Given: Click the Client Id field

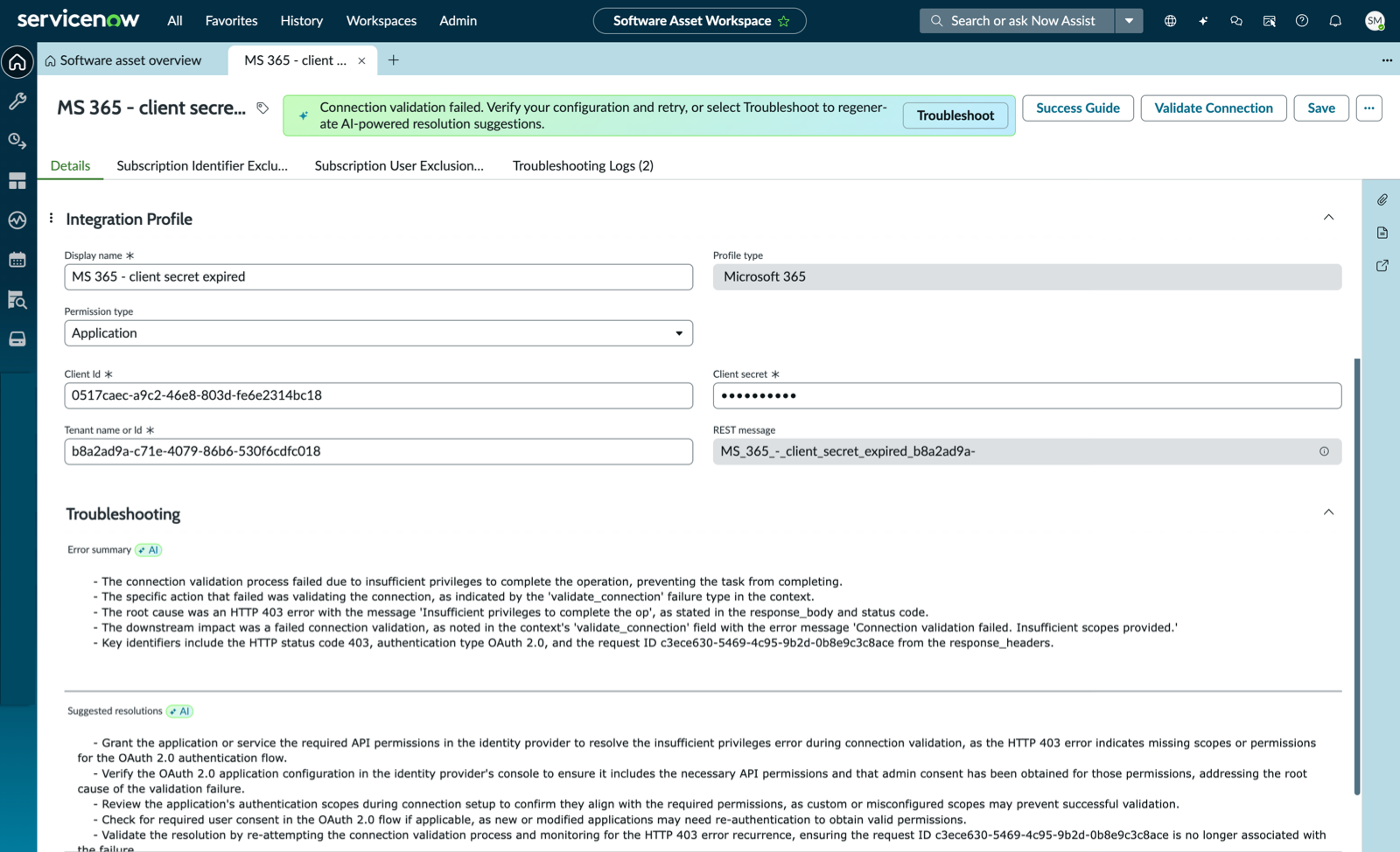Looking at the screenshot, I should pos(378,395).
